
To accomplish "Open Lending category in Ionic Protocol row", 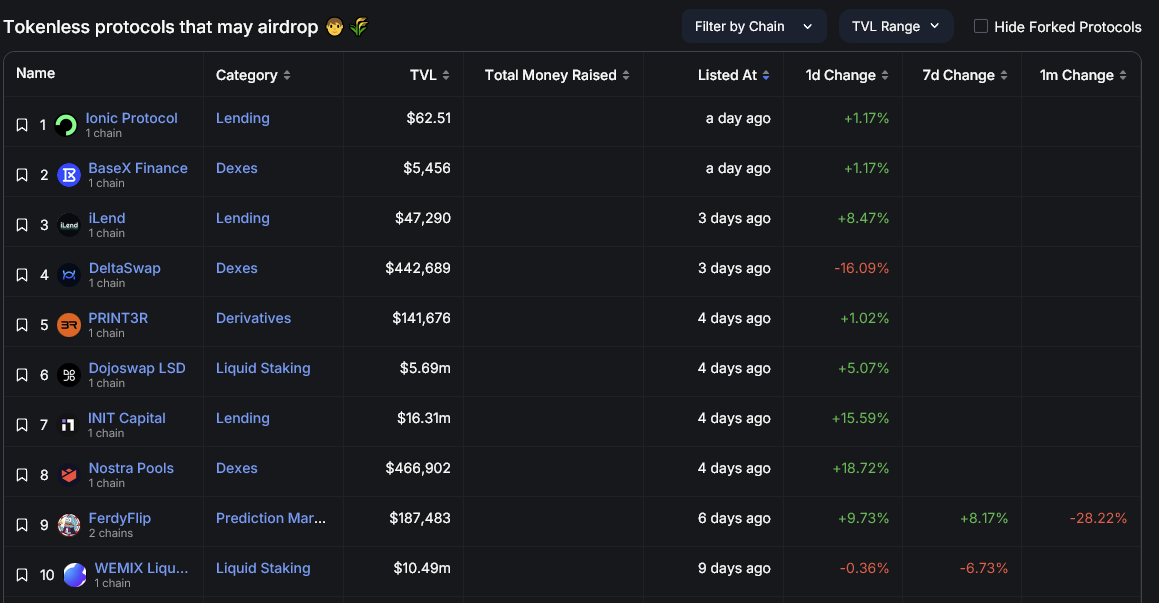I will point(242,118).
